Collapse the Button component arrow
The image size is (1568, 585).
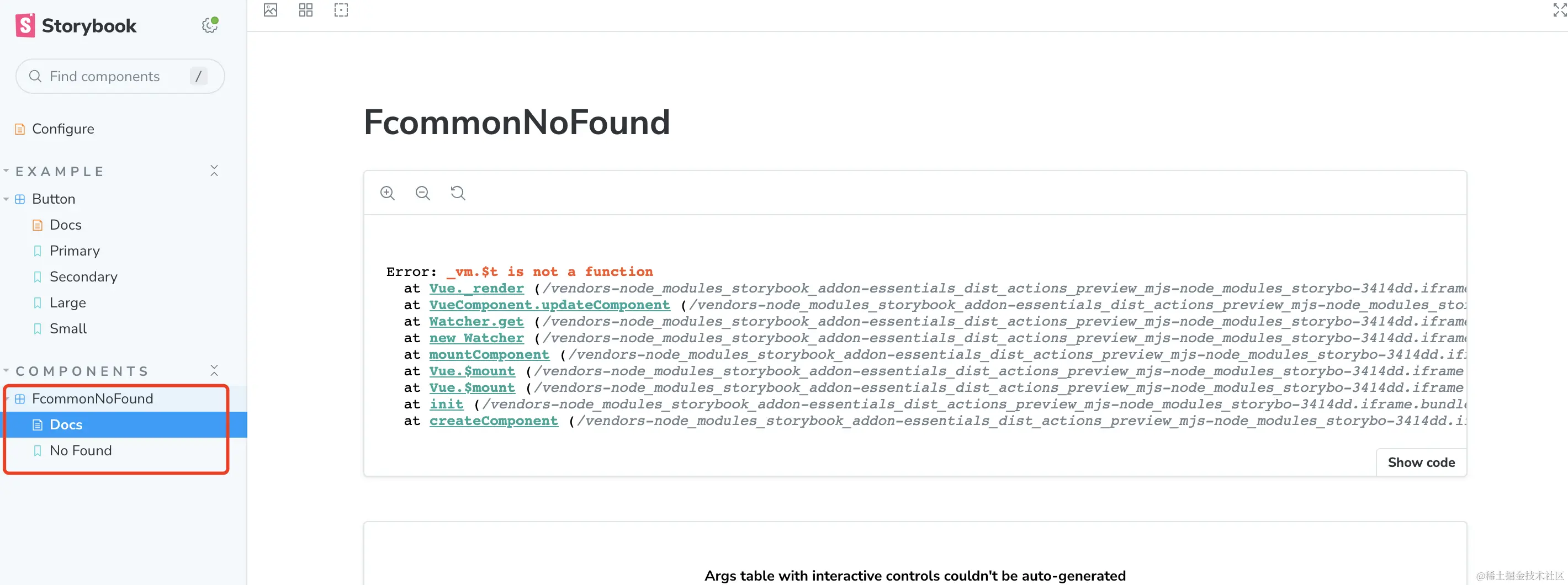tap(6, 199)
